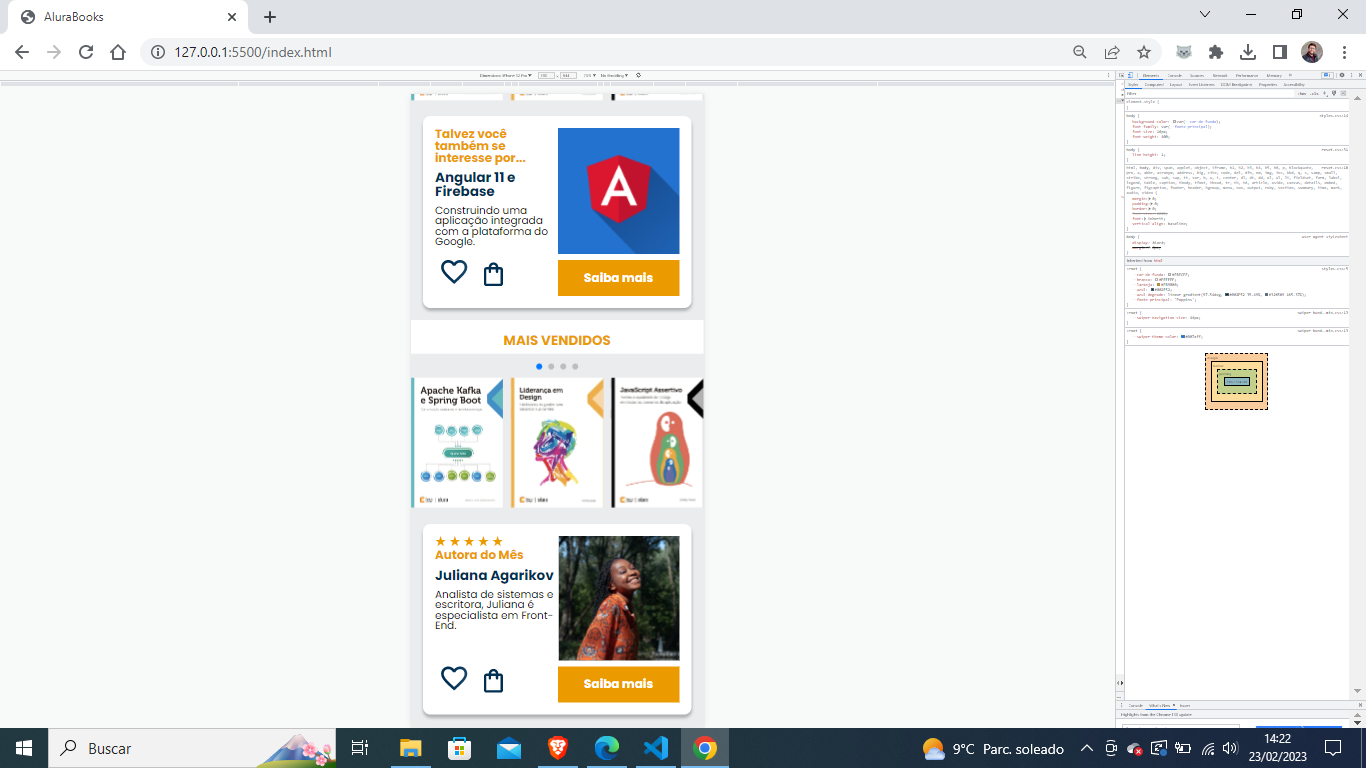Open the device zoom percentage dropdown

590,75
